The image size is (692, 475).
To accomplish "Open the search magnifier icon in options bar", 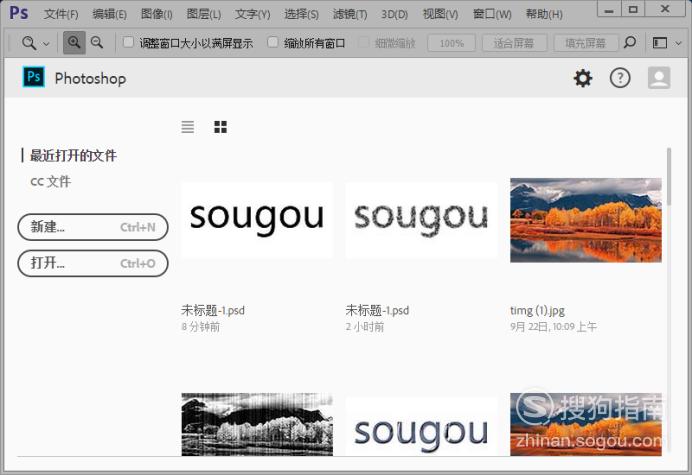I will click(x=630, y=42).
